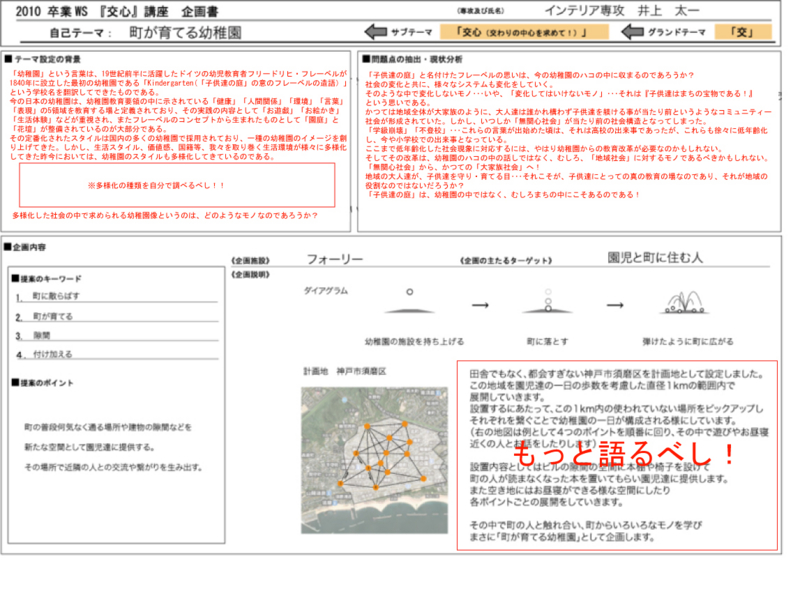Viewport: 800px width, 591px height.
Task: Click keyword 1. 町に散らばす
Action: pos(47,297)
